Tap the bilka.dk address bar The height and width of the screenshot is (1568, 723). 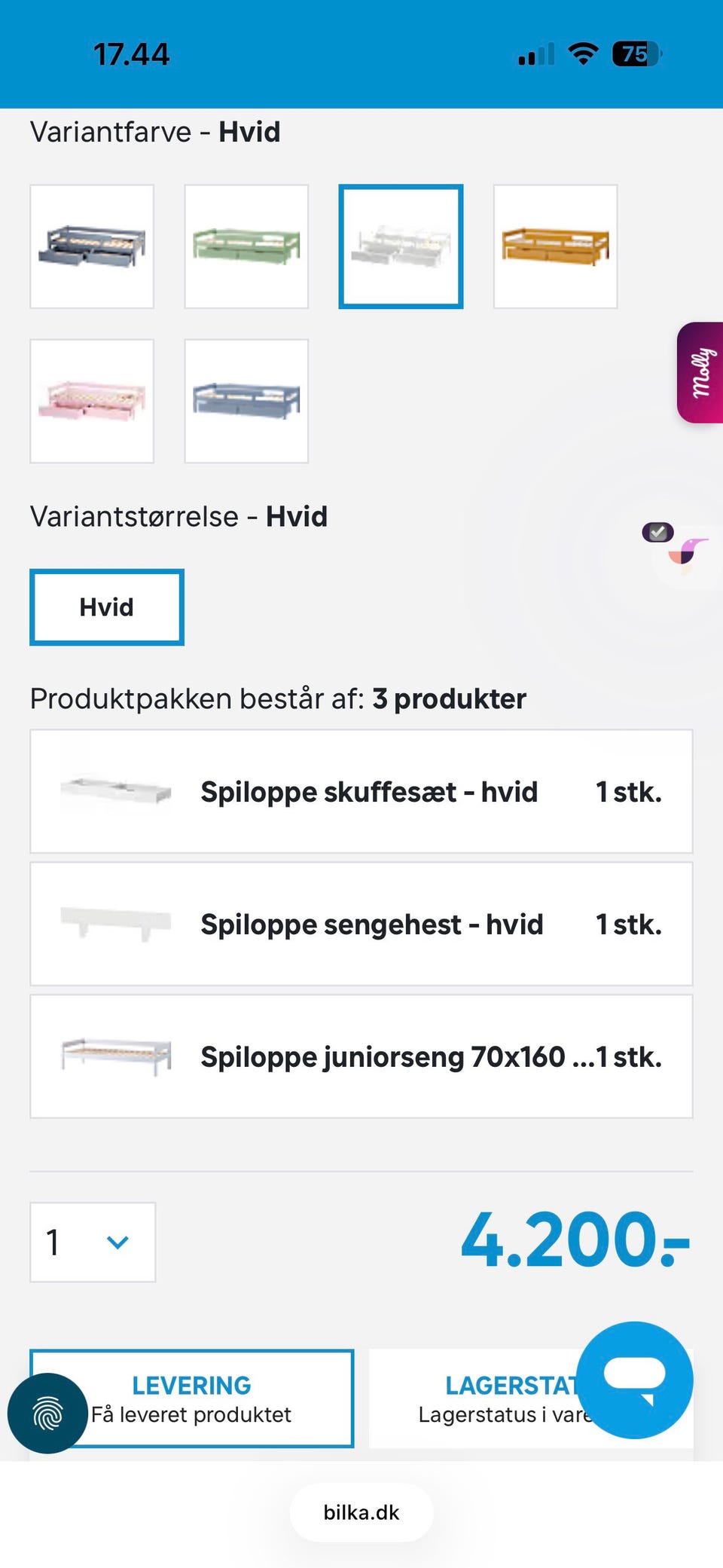pyautogui.click(x=361, y=1512)
